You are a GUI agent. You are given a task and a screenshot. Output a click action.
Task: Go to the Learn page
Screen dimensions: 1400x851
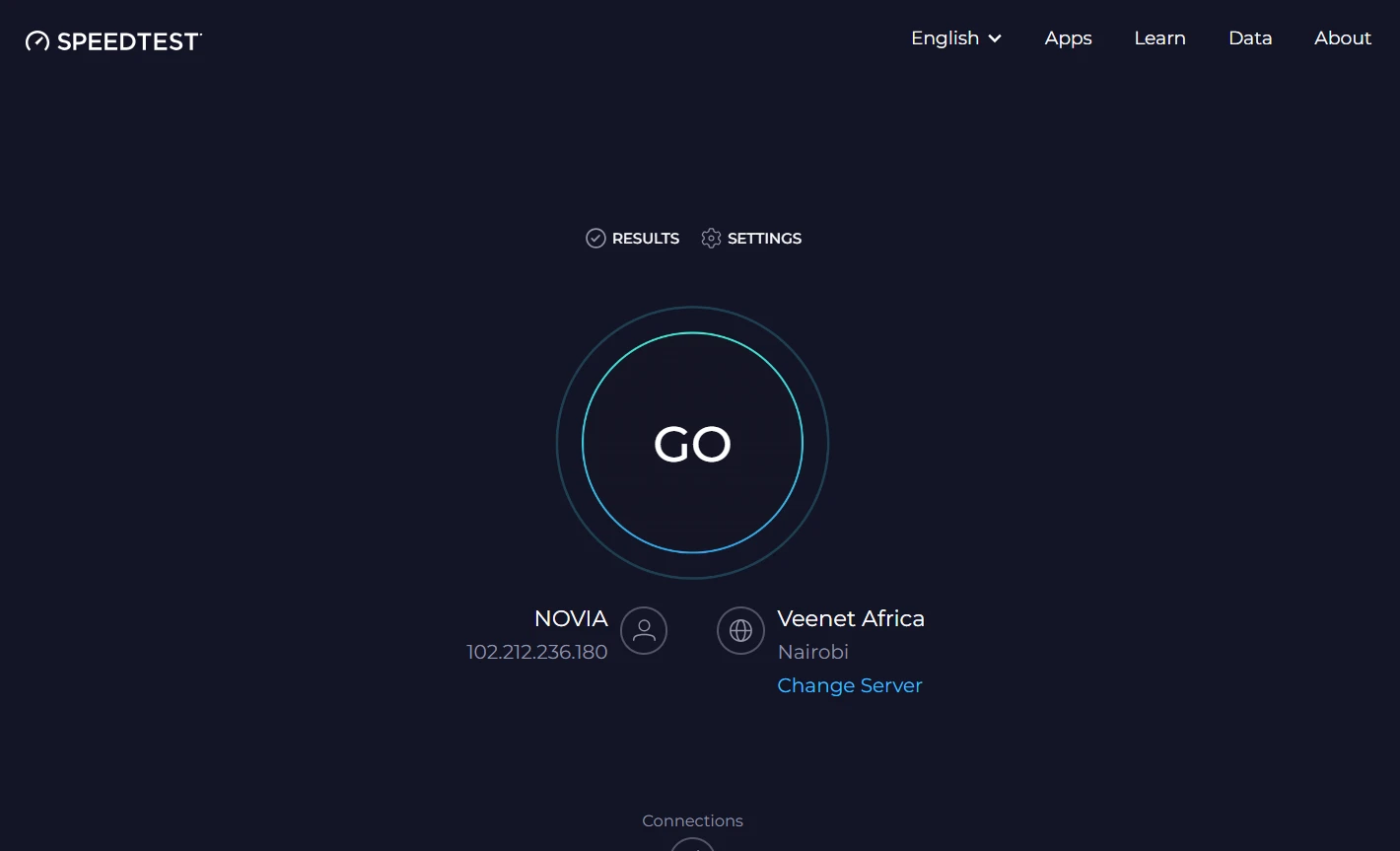1159,38
